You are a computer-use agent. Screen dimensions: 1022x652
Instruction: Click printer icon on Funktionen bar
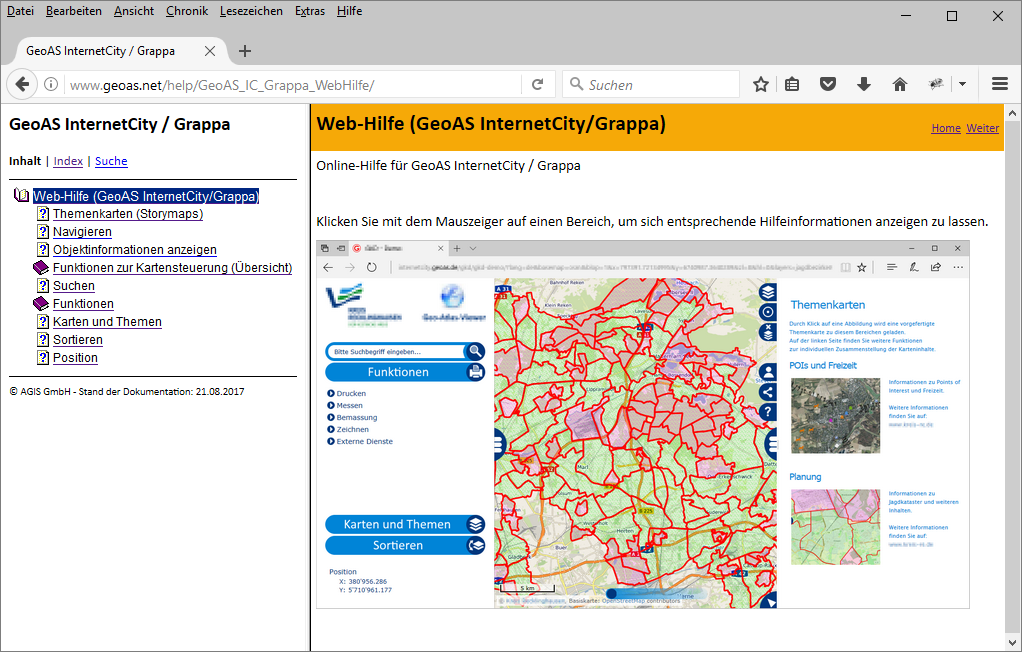click(x=476, y=372)
